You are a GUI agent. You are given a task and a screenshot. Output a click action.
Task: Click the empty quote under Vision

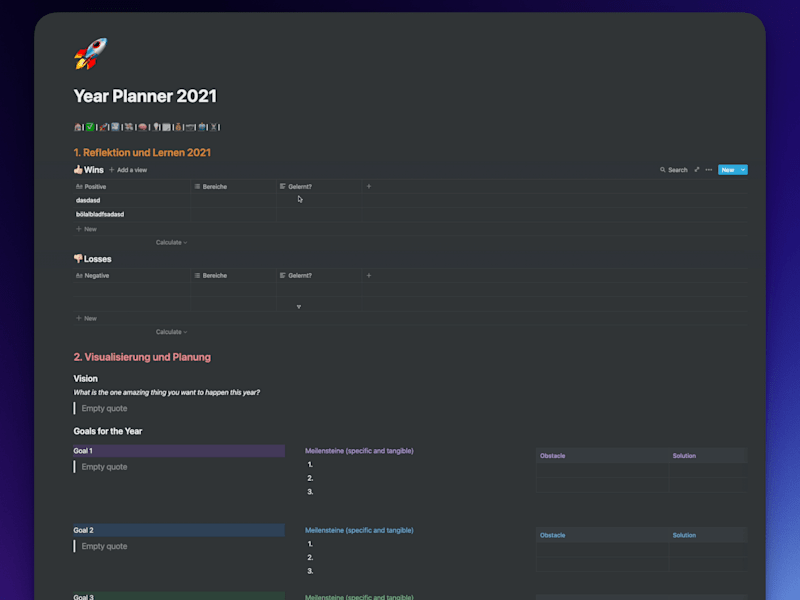coord(105,408)
